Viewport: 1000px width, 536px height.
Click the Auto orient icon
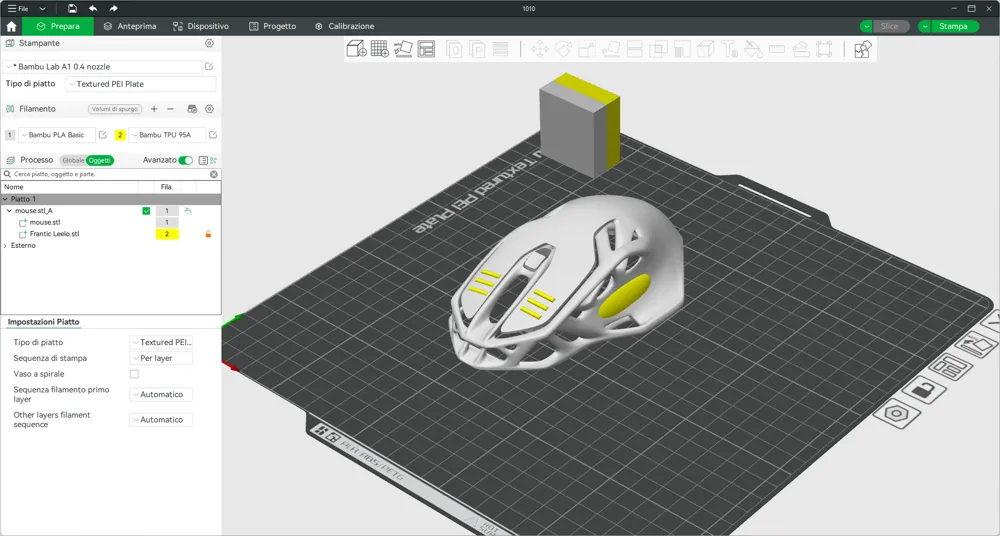[x=403, y=48]
